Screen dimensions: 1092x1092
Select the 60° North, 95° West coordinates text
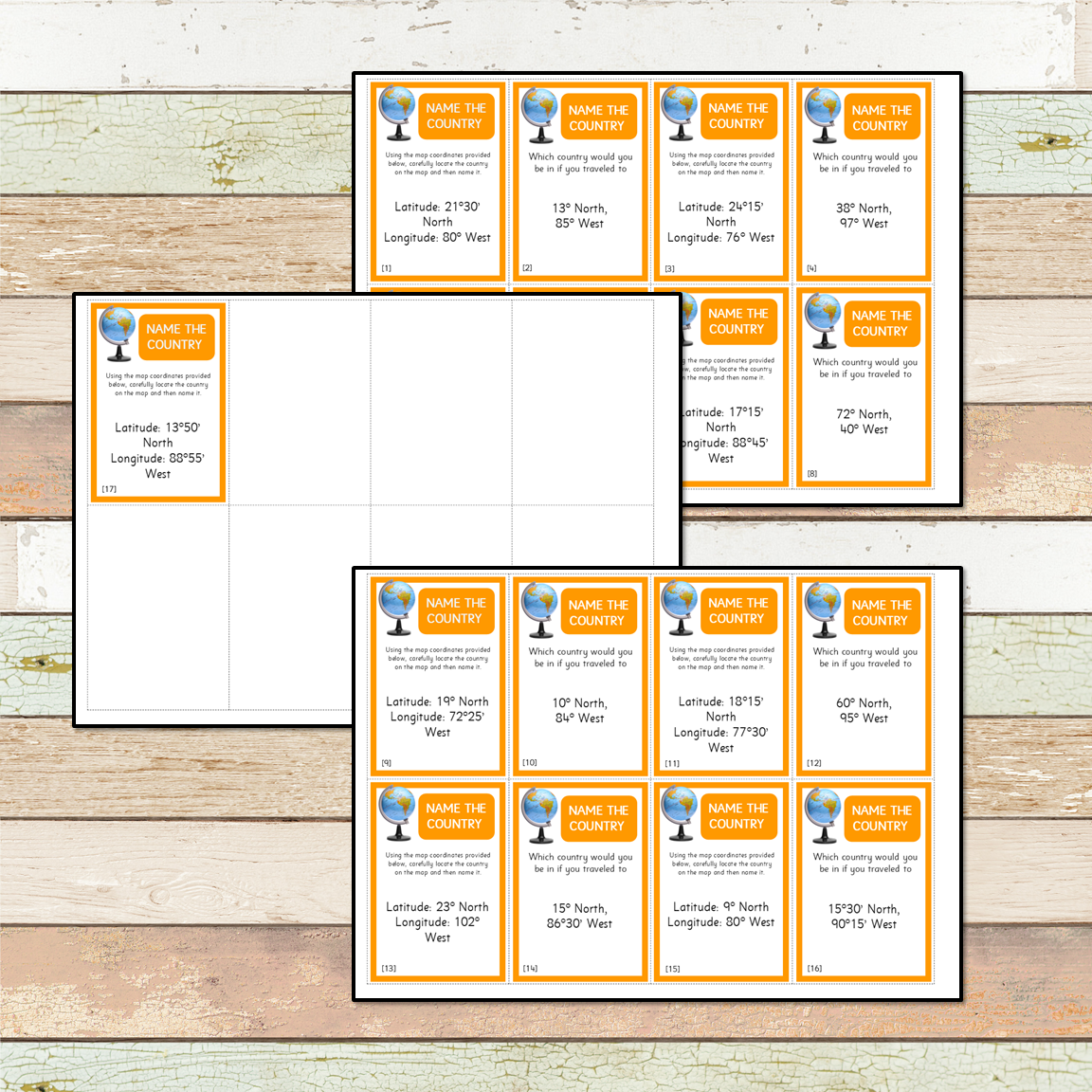tap(864, 711)
